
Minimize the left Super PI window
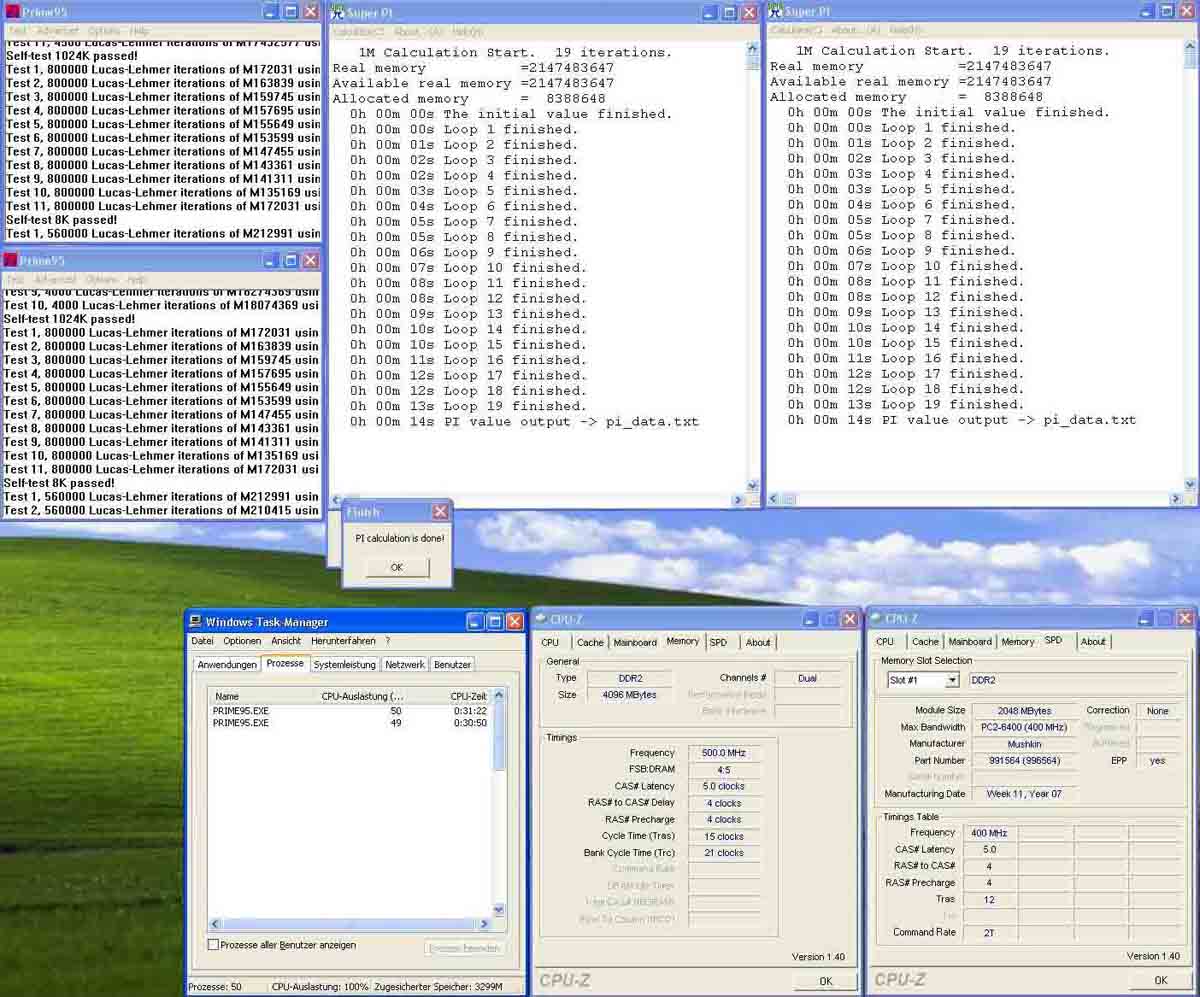tap(709, 12)
